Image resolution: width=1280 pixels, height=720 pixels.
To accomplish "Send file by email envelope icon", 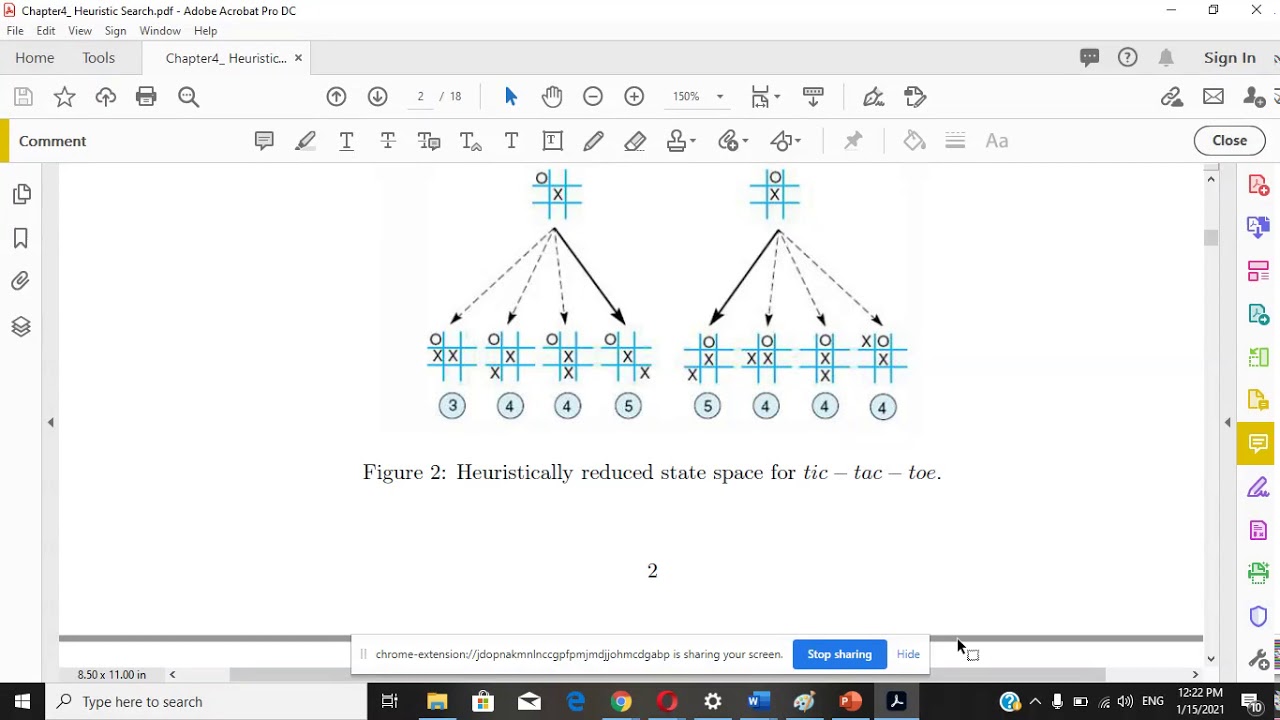I will point(1213,97).
